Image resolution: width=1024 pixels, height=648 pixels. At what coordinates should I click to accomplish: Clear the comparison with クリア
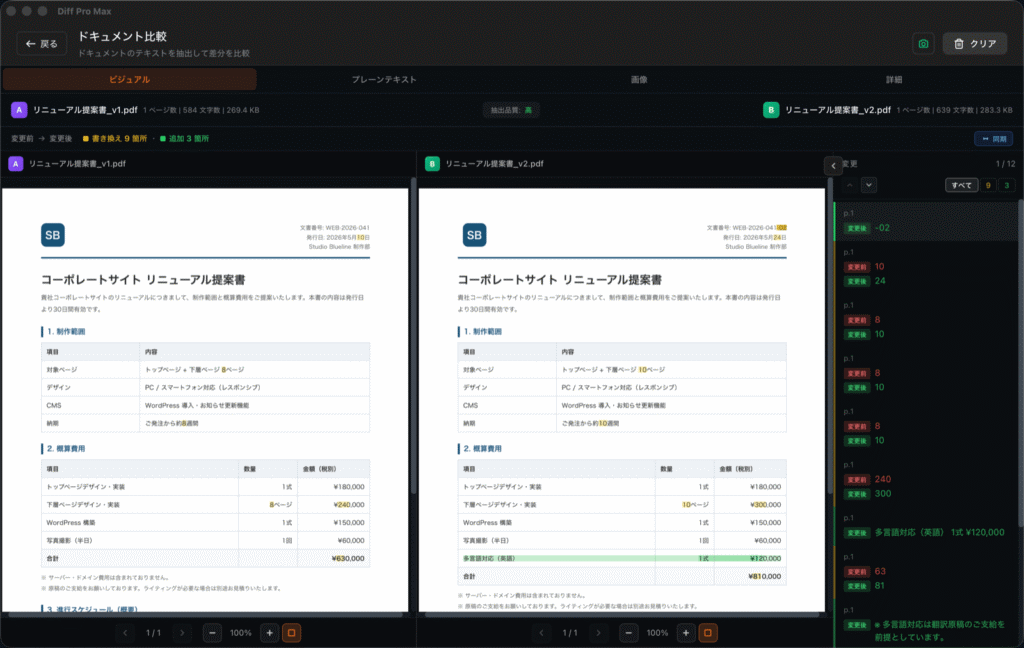point(974,44)
